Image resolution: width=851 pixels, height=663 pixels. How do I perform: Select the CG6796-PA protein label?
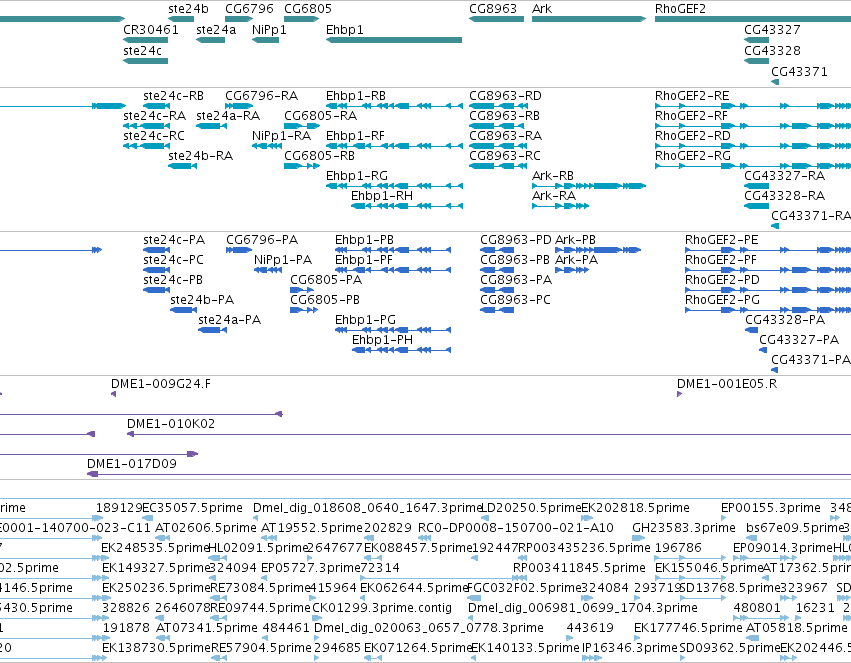[262, 240]
